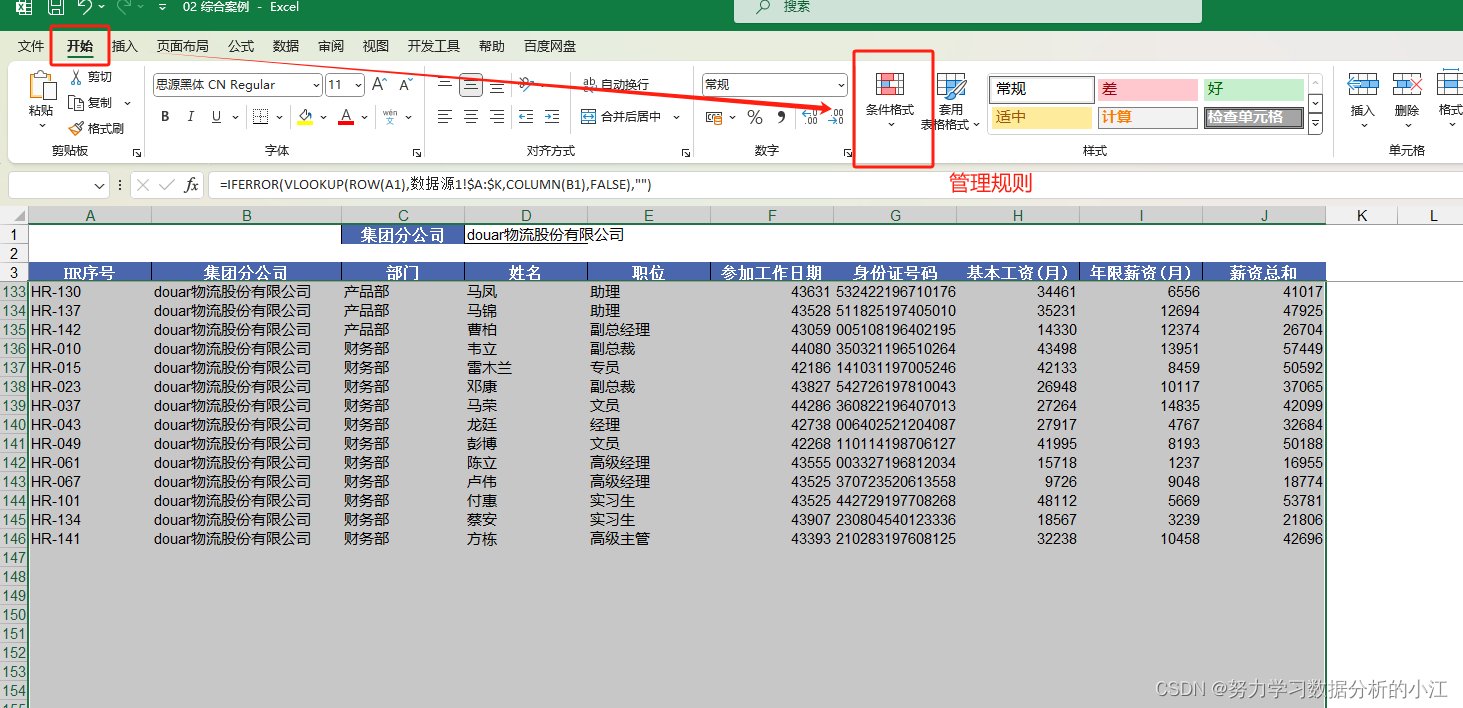Viewport: 1463px width, 708px height.
Task: Expand the cell styles gallery more arrow
Action: [x=1316, y=125]
